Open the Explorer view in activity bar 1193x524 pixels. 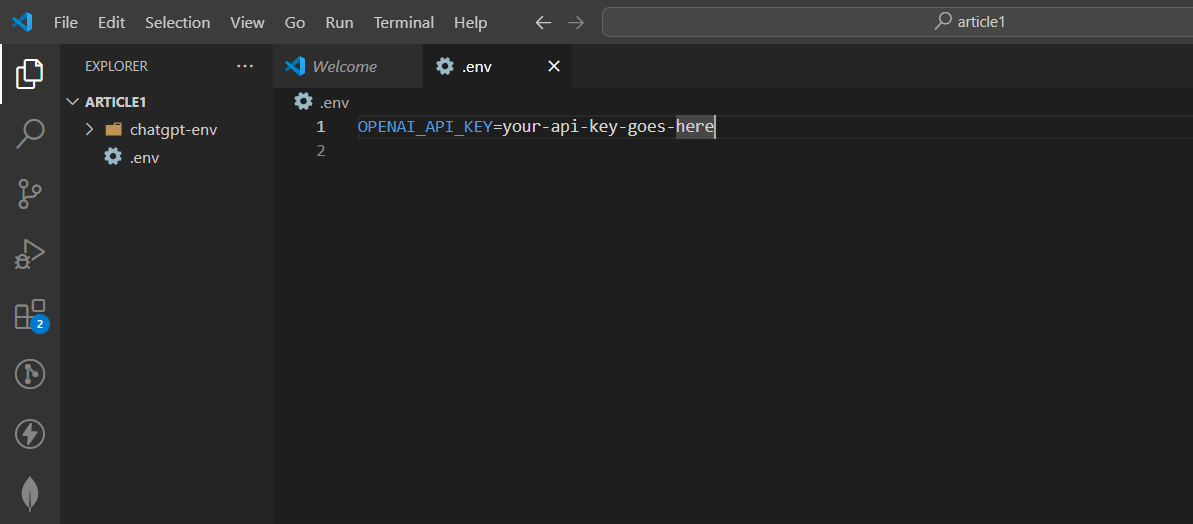(x=30, y=73)
